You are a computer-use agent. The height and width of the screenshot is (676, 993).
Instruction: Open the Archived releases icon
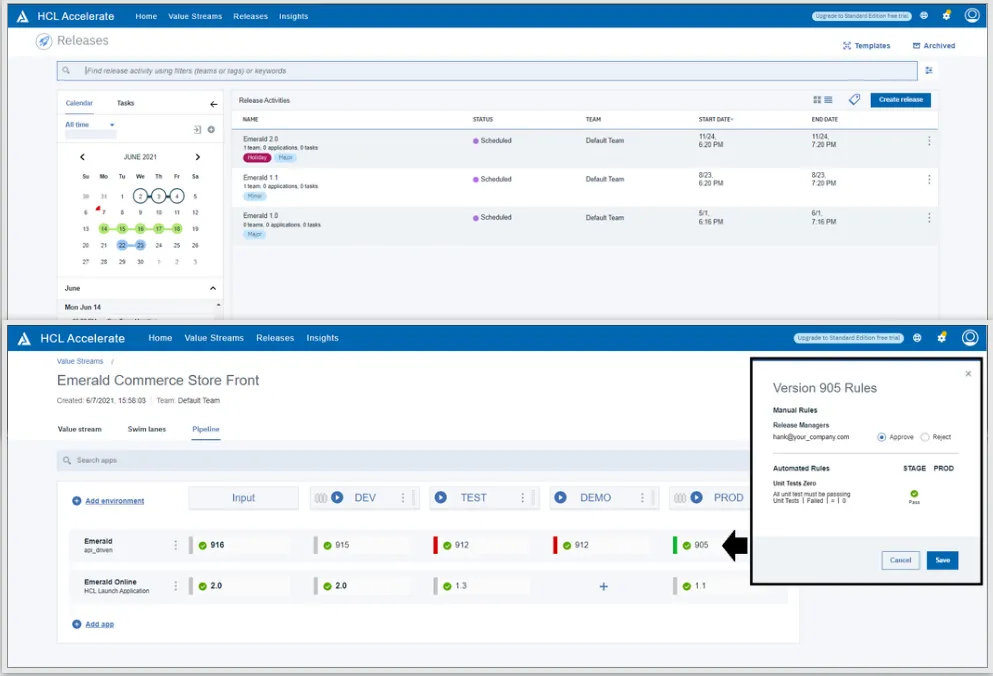pos(916,46)
